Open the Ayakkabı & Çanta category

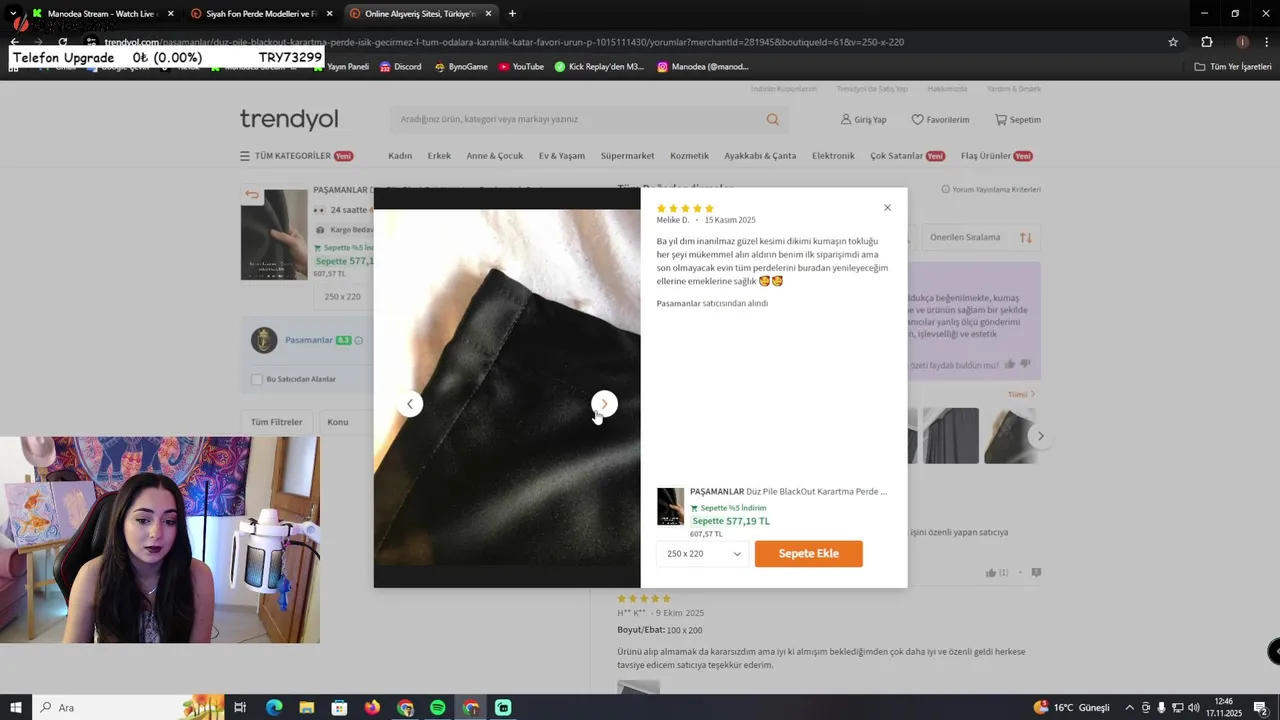[x=760, y=156]
